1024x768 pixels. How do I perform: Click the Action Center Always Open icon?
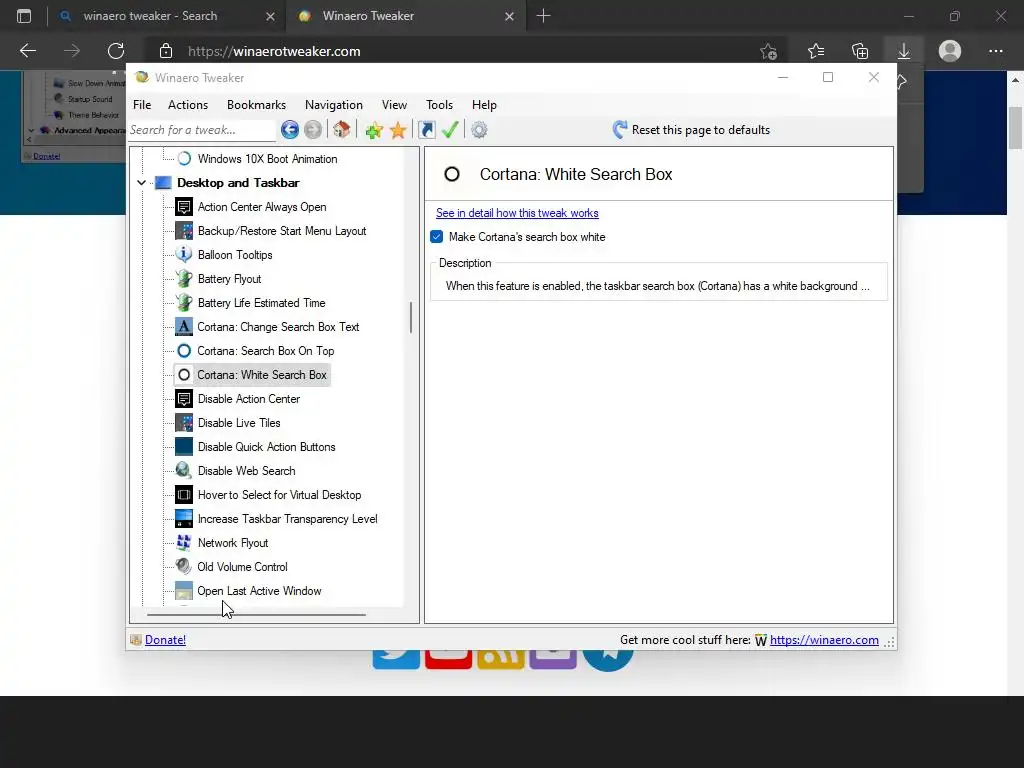pyautogui.click(x=184, y=207)
